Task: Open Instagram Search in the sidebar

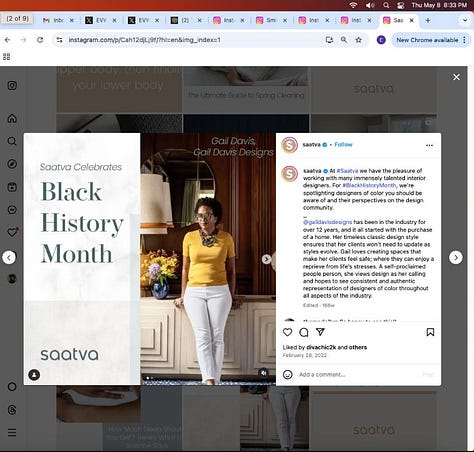Action: click(12, 141)
